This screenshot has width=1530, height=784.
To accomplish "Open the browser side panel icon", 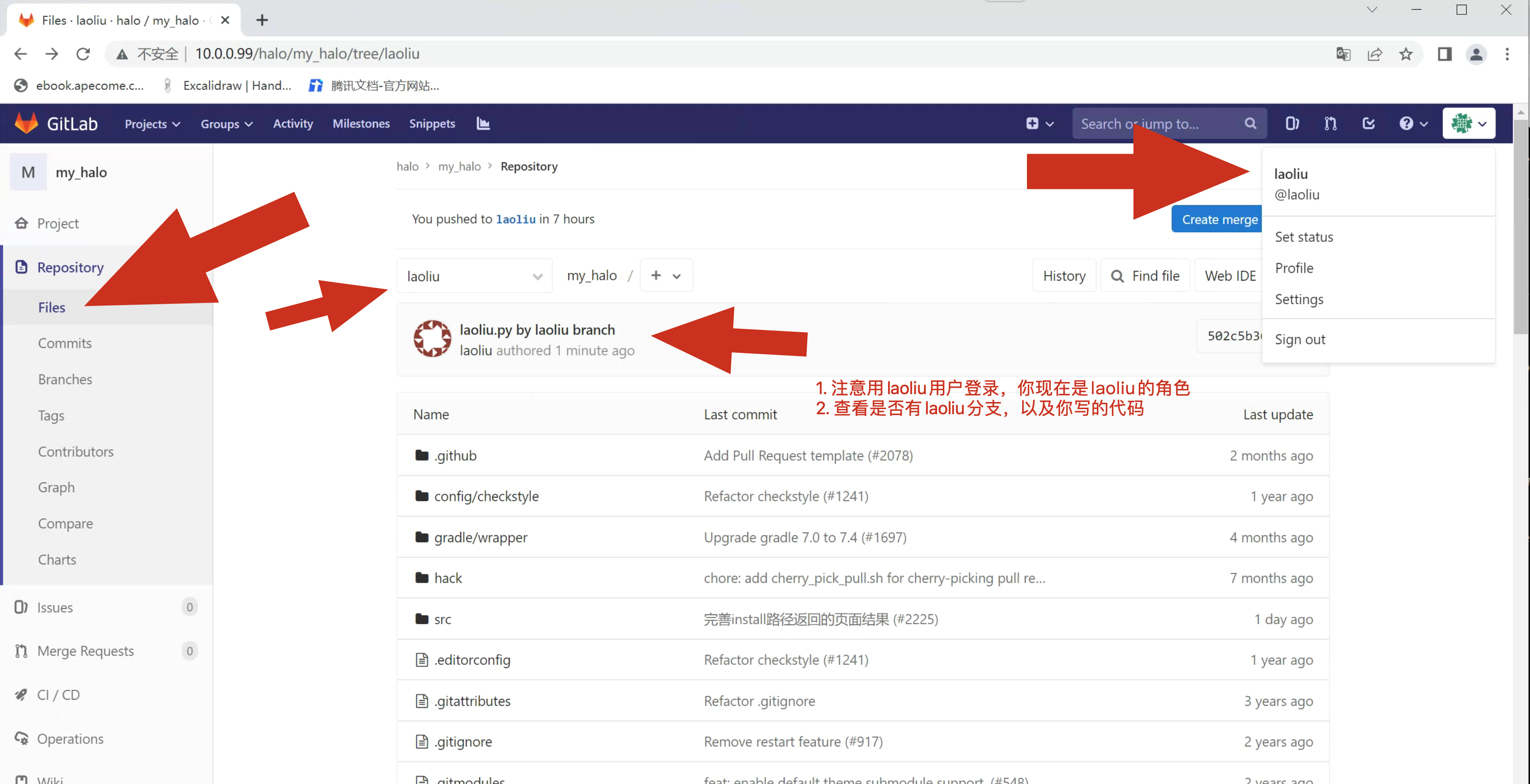I will point(1444,54).
